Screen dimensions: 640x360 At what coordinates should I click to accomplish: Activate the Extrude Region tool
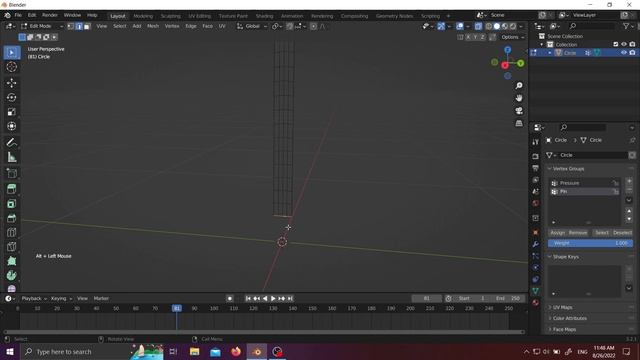pyautogui.click(x=11, y=189)
